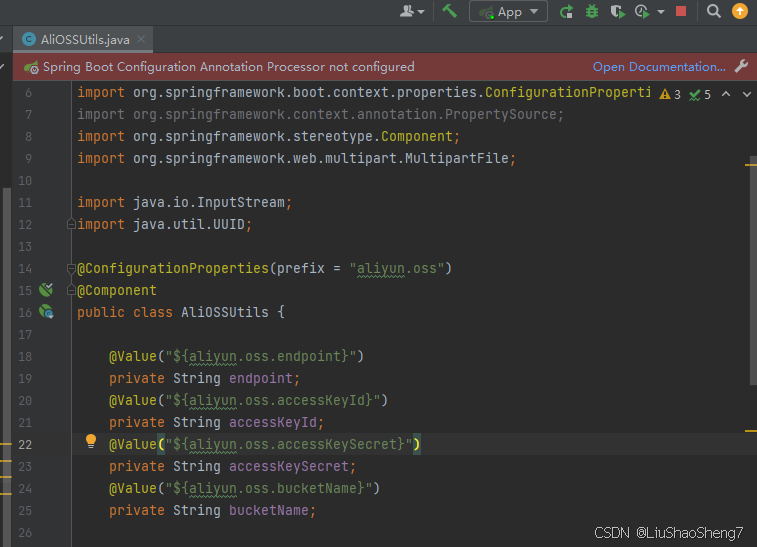The width and height of the screenshot is (757, 547).
Task: Click the stereotype.Component import line
Action: (x=268, y=137)
